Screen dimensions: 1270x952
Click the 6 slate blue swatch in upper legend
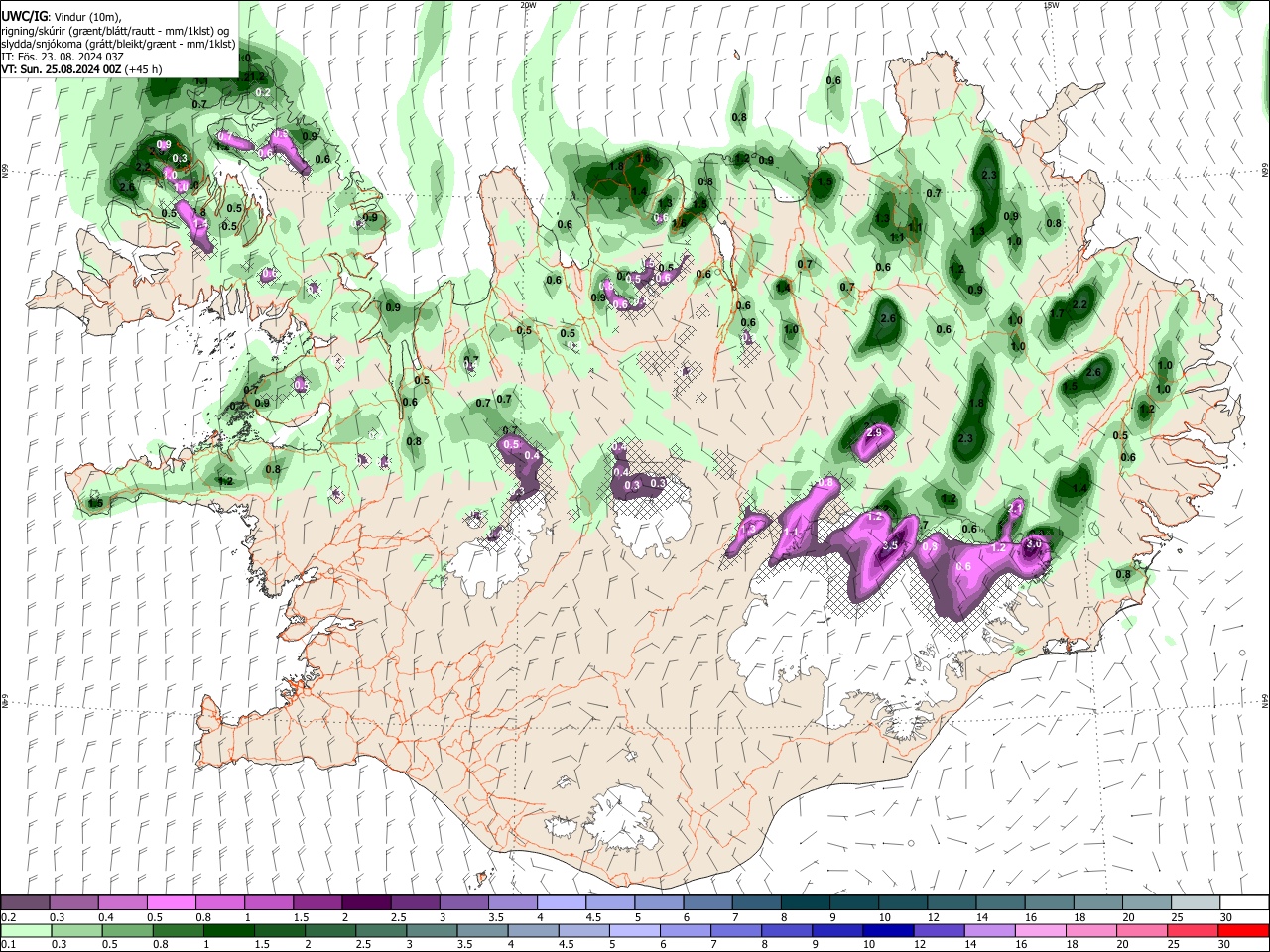click(x=707, y=903)
